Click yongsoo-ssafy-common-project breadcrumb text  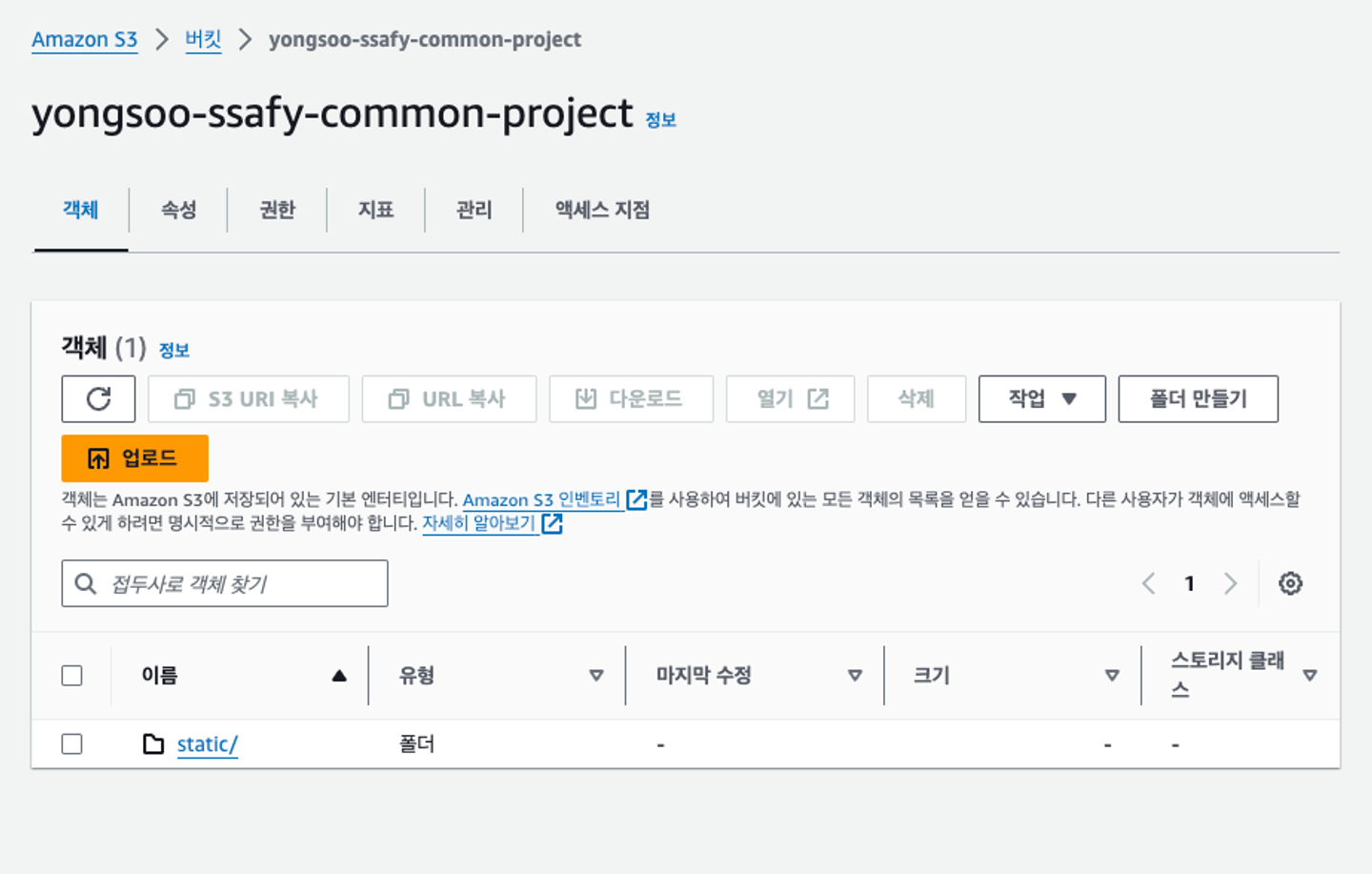click(x=425, y=39)
